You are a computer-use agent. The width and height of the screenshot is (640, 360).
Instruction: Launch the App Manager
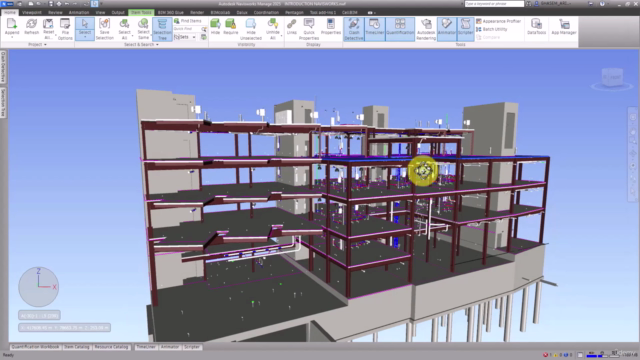[x=564, y=27]
